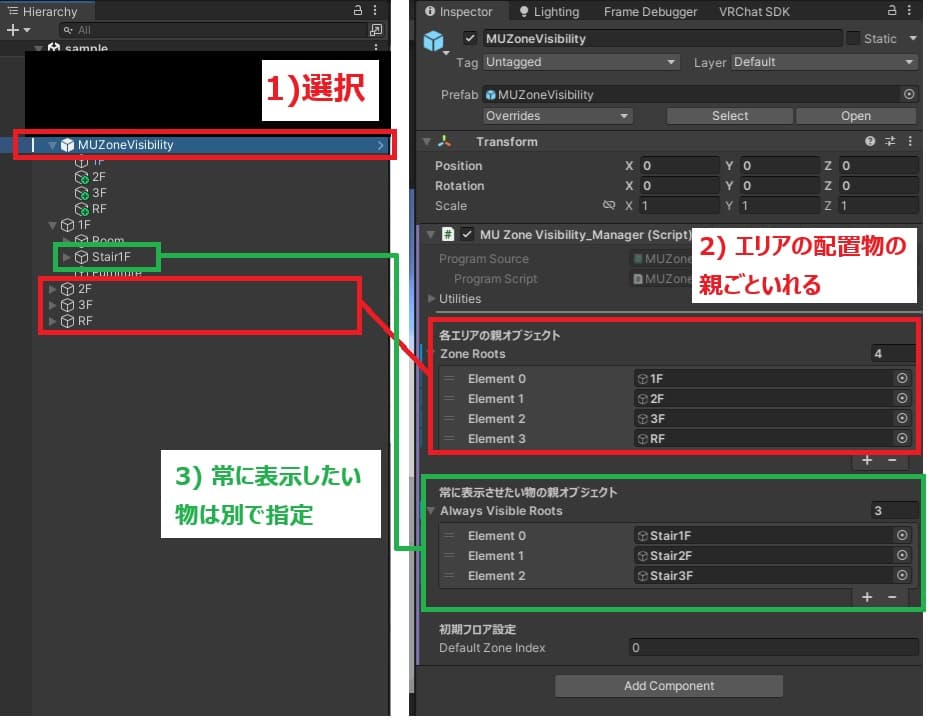Screen dimensions: 930x726
Task: Expand the RF root object
Action: (x=52, y=321)
